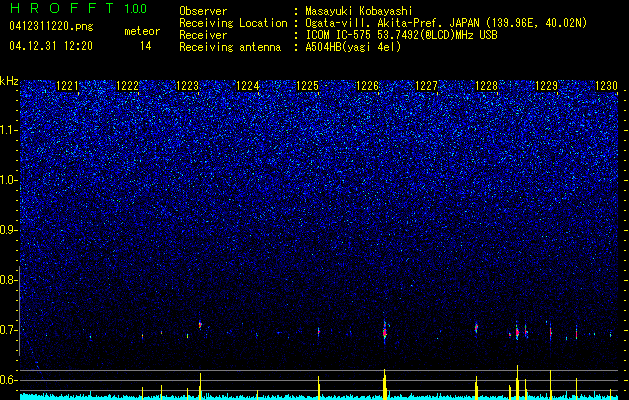This screenshot has width=629, height=400.
Task: Select the 1221 time marker
Action: (67, 86)
